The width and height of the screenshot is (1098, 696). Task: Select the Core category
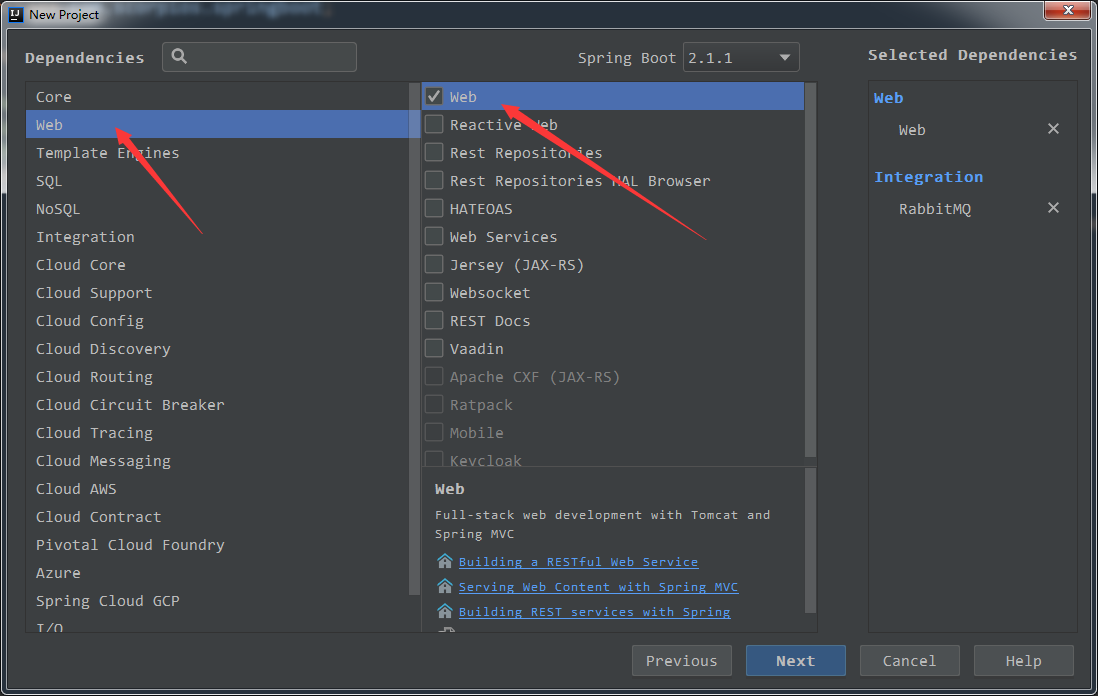point(218,97)
